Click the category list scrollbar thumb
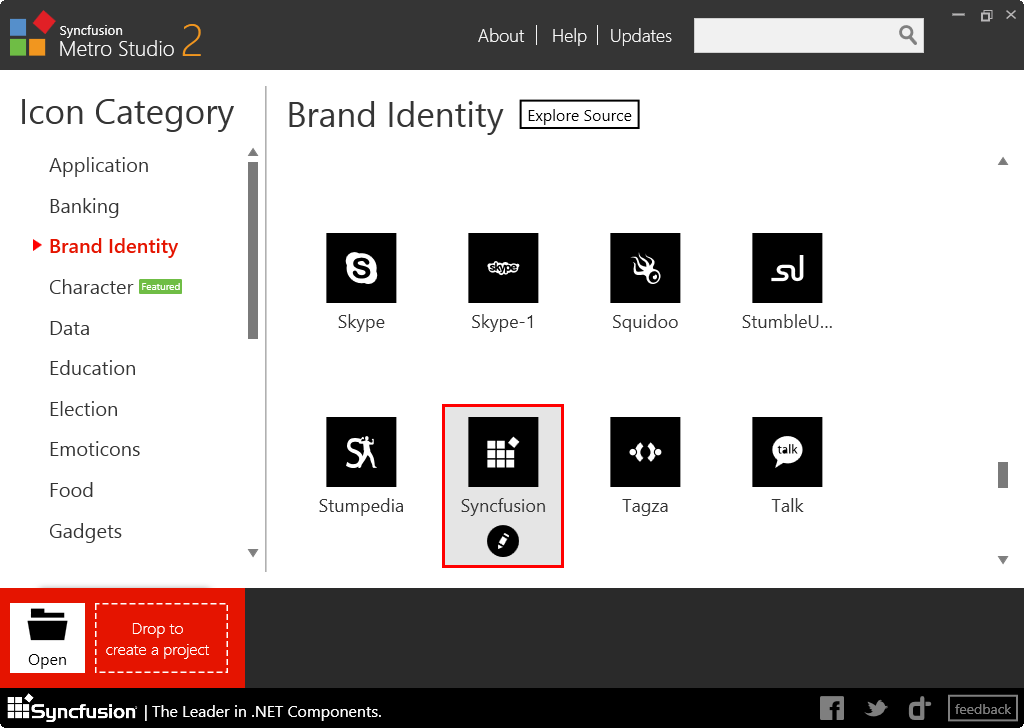 (x=253, y=251)
